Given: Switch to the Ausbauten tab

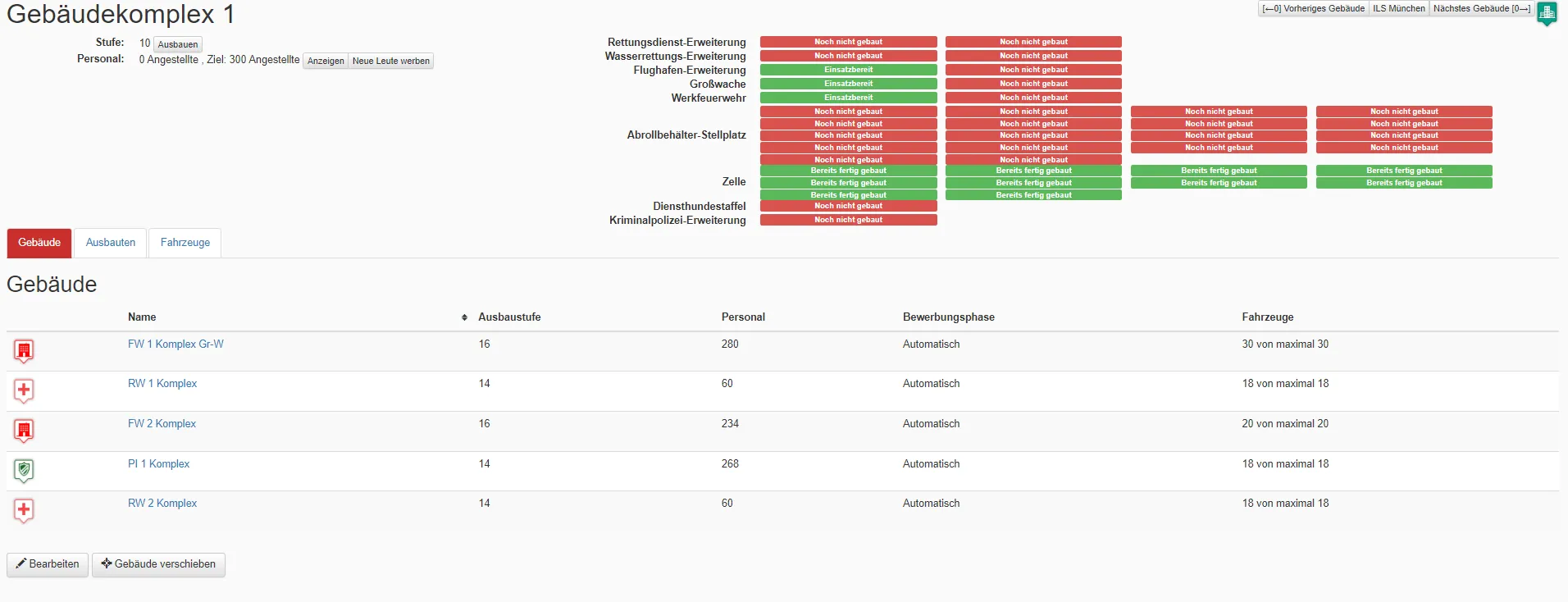Looking at the screenshot, I should pyautogui.click(x=111, y=243).
